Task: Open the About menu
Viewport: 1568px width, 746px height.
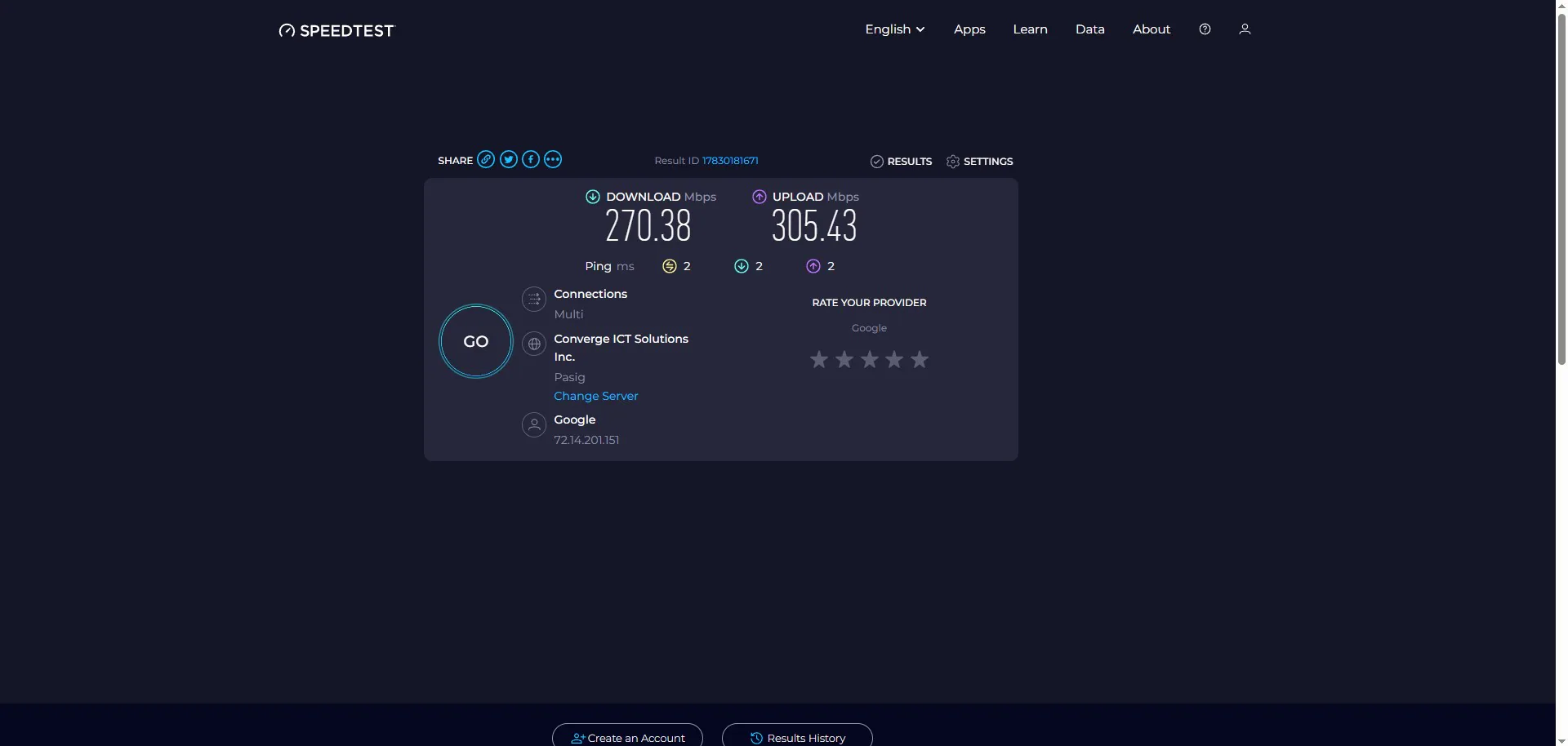Action: 1151,29
